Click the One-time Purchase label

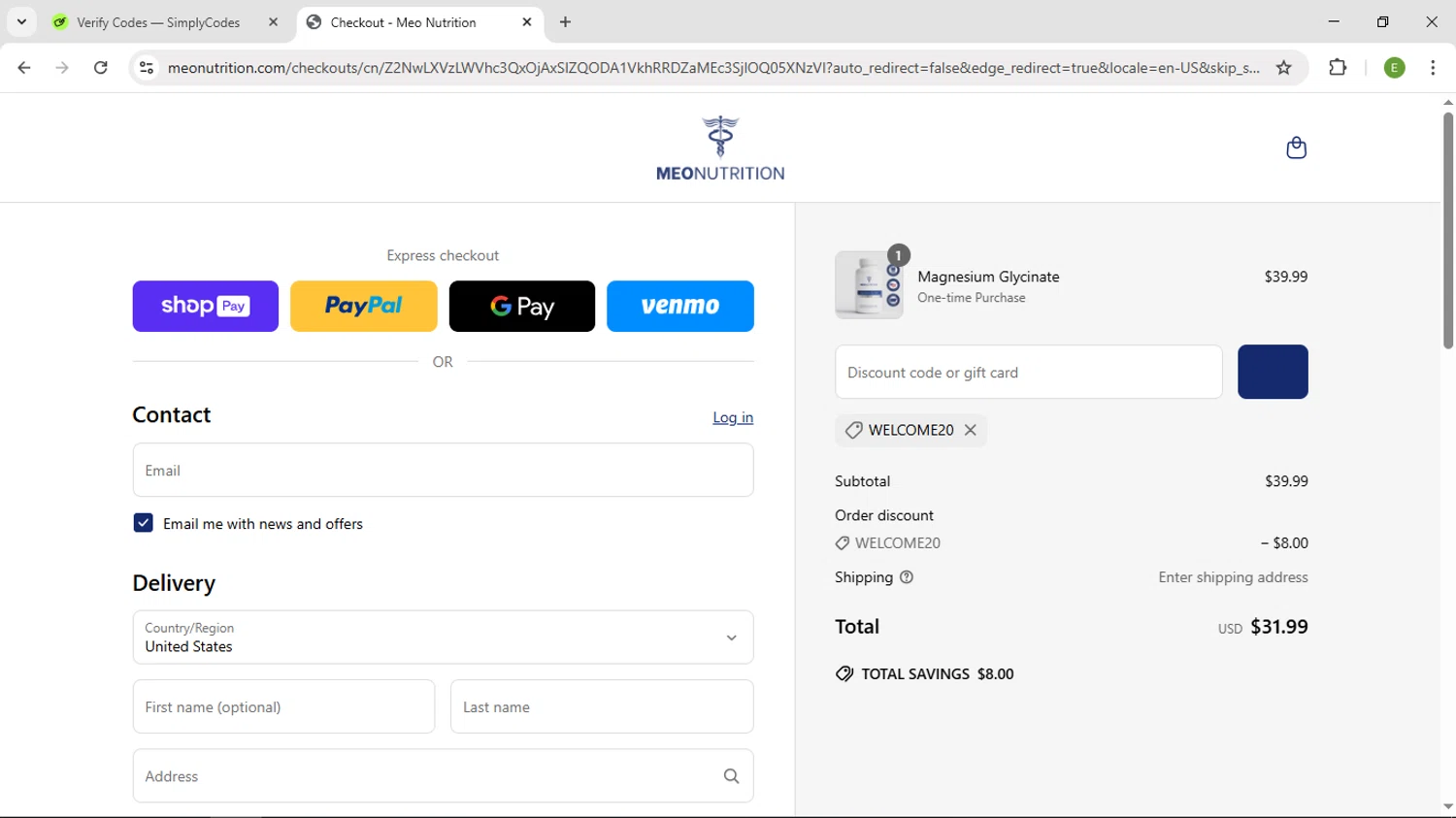coord(972,298)
